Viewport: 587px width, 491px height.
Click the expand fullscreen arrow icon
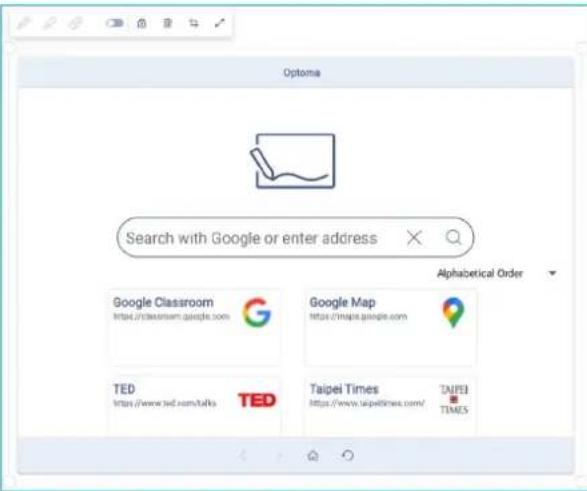(220, 23)
